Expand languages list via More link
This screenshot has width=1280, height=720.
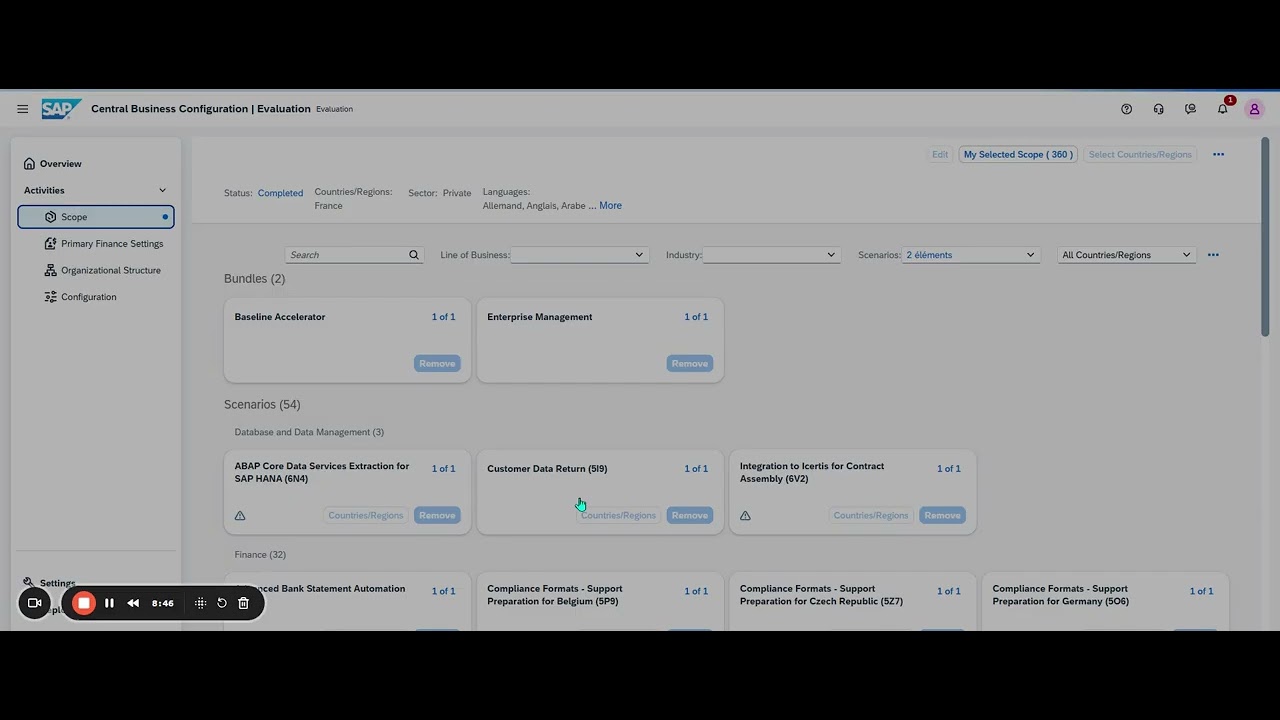(610, 206)
